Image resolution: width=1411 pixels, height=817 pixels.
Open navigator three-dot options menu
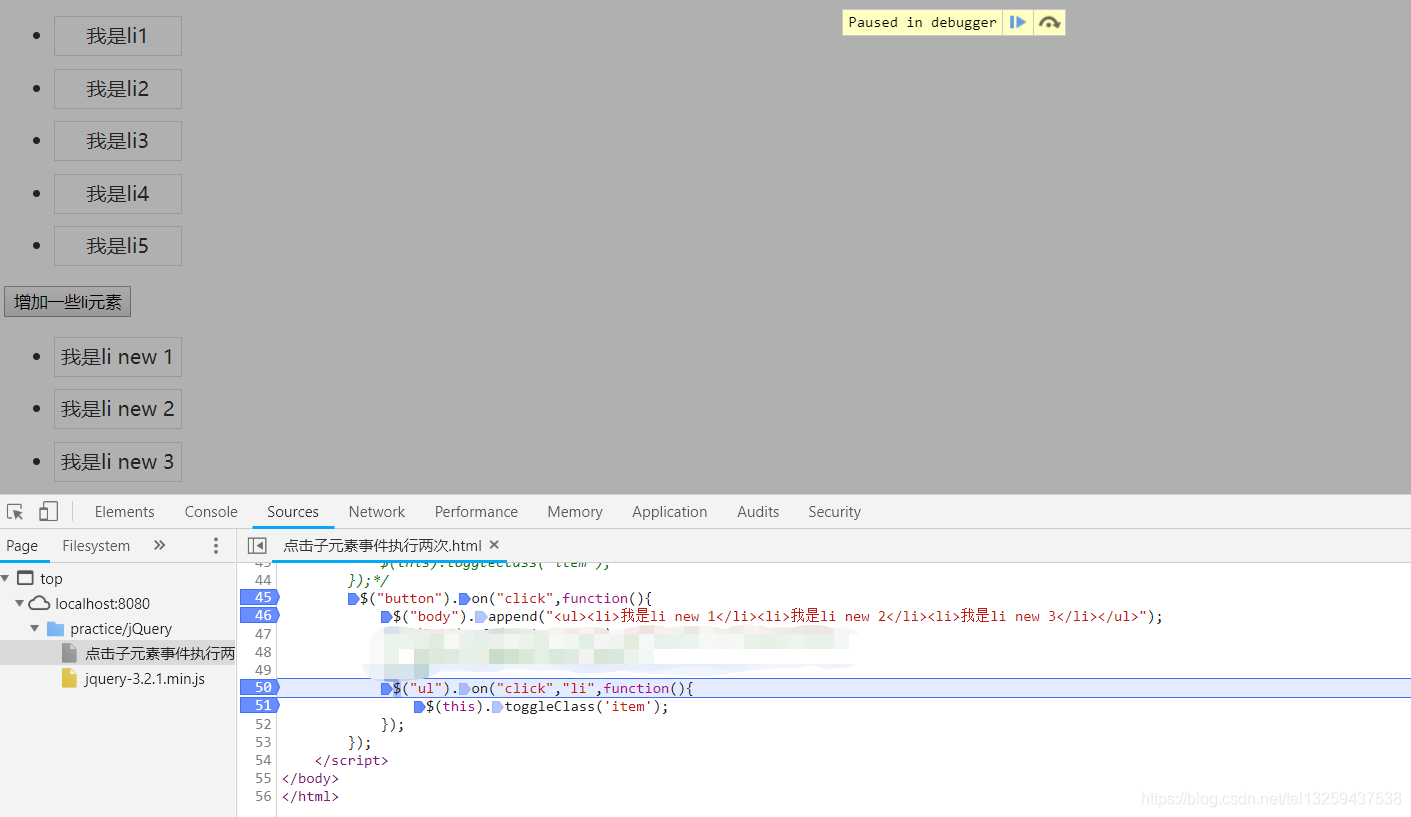(215, 545)
